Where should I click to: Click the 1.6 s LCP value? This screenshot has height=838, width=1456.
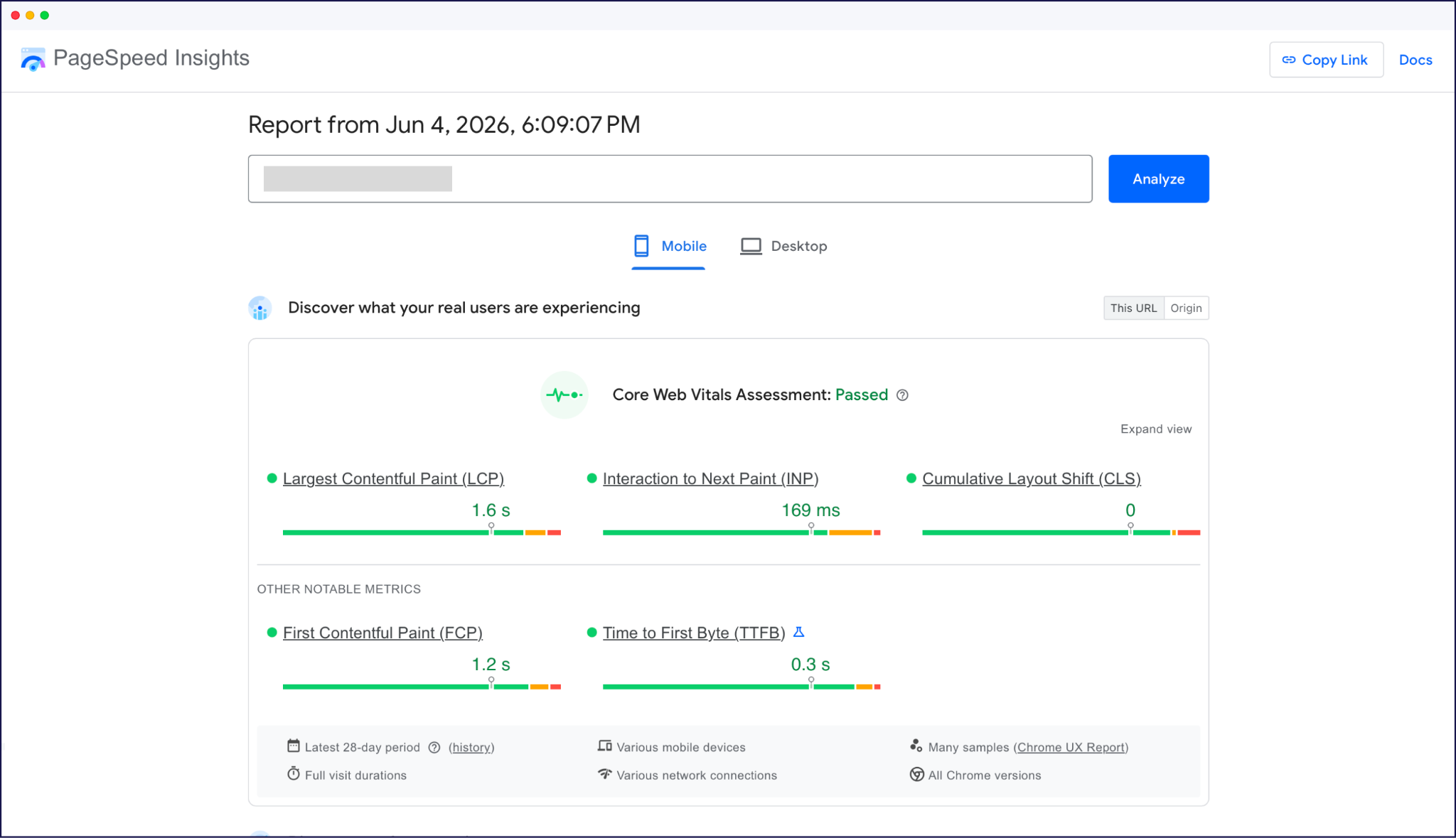491,510
